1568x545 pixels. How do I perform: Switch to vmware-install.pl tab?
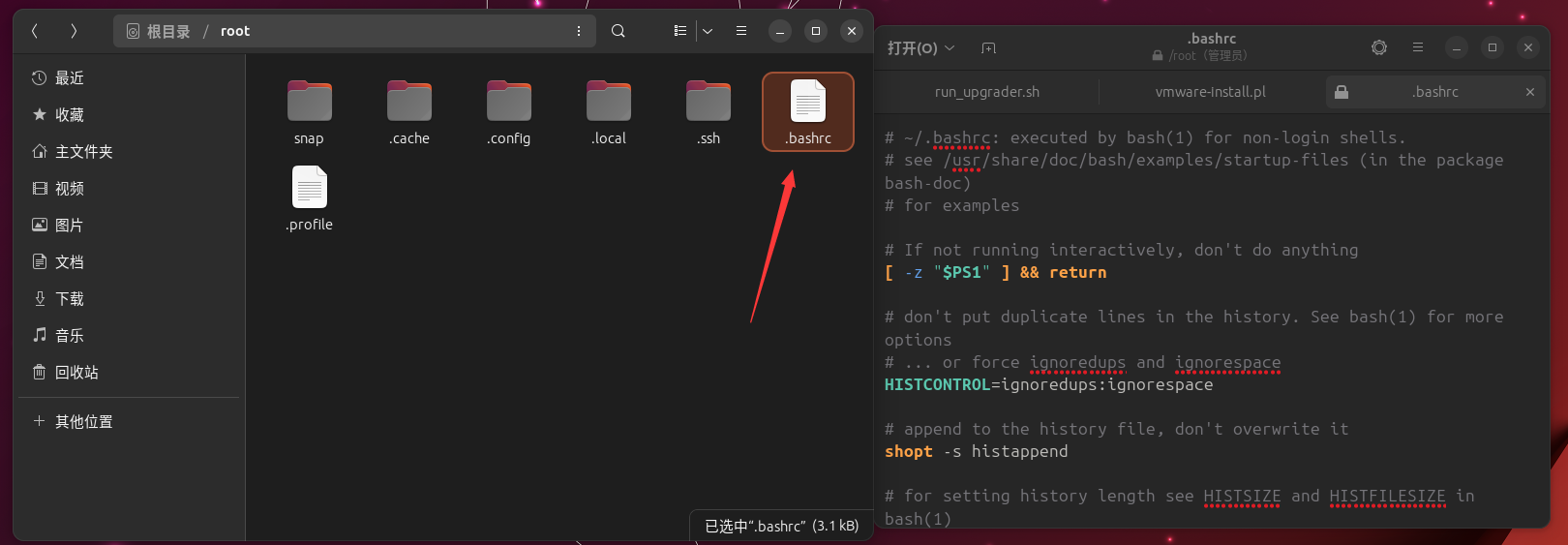[1211, 92]
